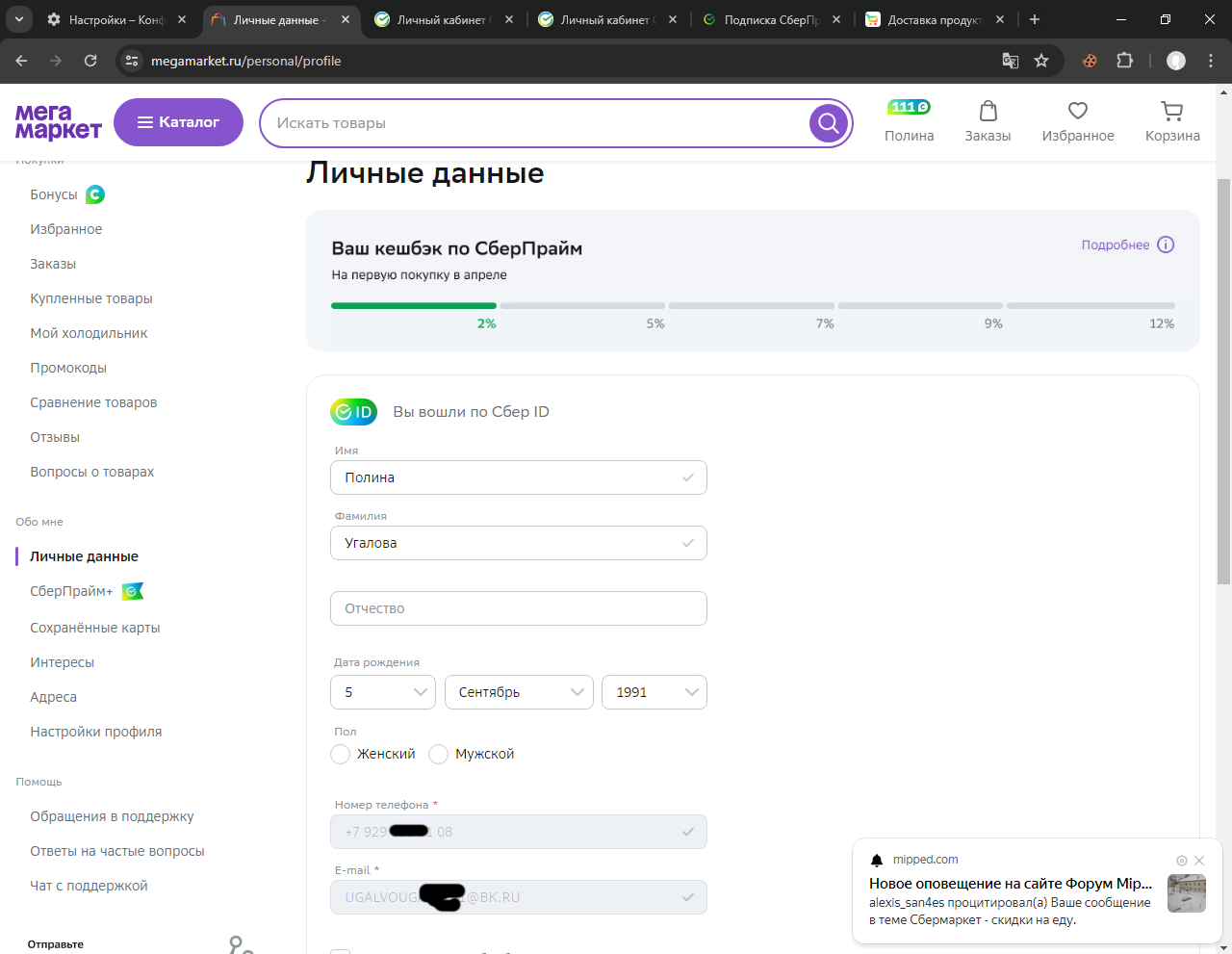
Task: Open Адреса in the sidebar
Action: point(53,697)
